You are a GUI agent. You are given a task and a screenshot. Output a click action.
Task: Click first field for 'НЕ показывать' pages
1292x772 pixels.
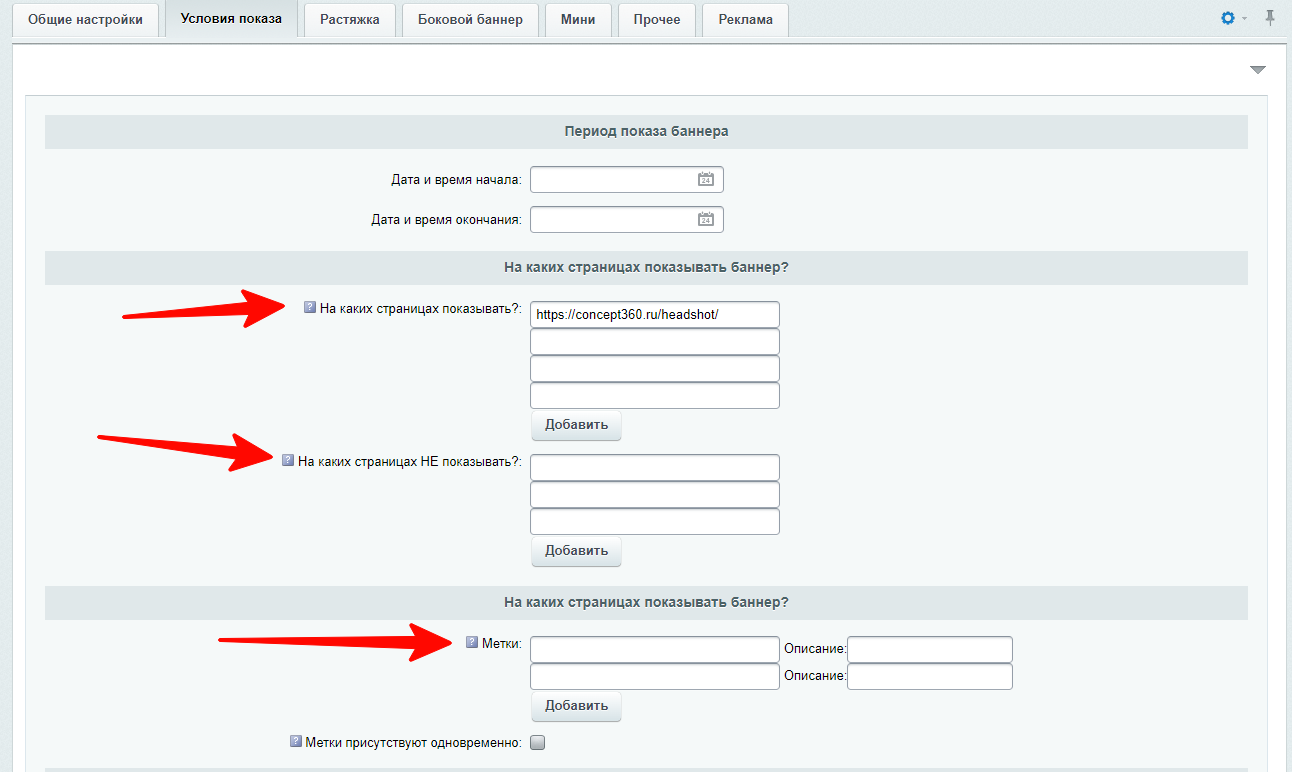tap(655, 467)
